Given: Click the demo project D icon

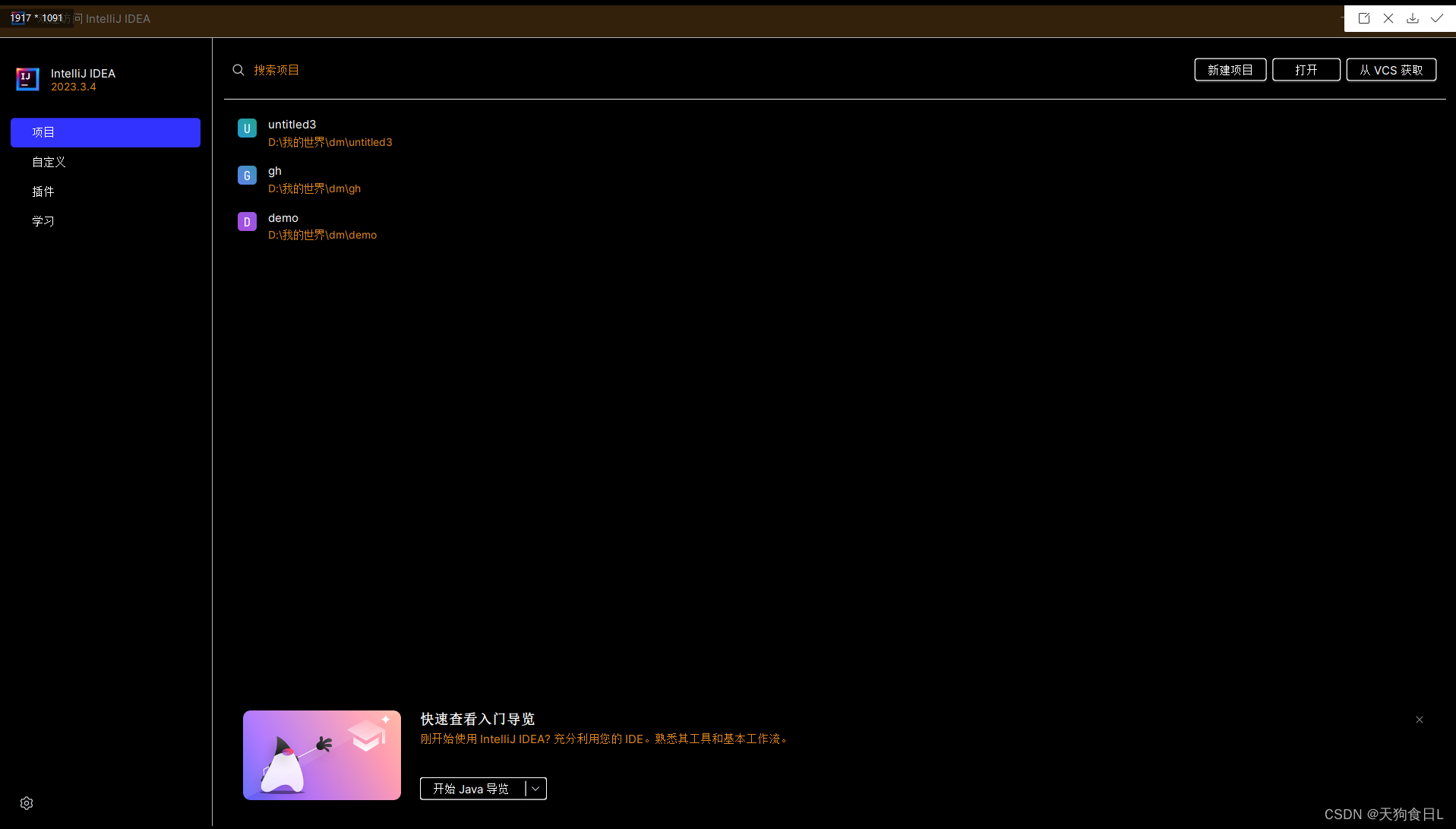Looking at the screenshot, I should click(x=247, y=222).
